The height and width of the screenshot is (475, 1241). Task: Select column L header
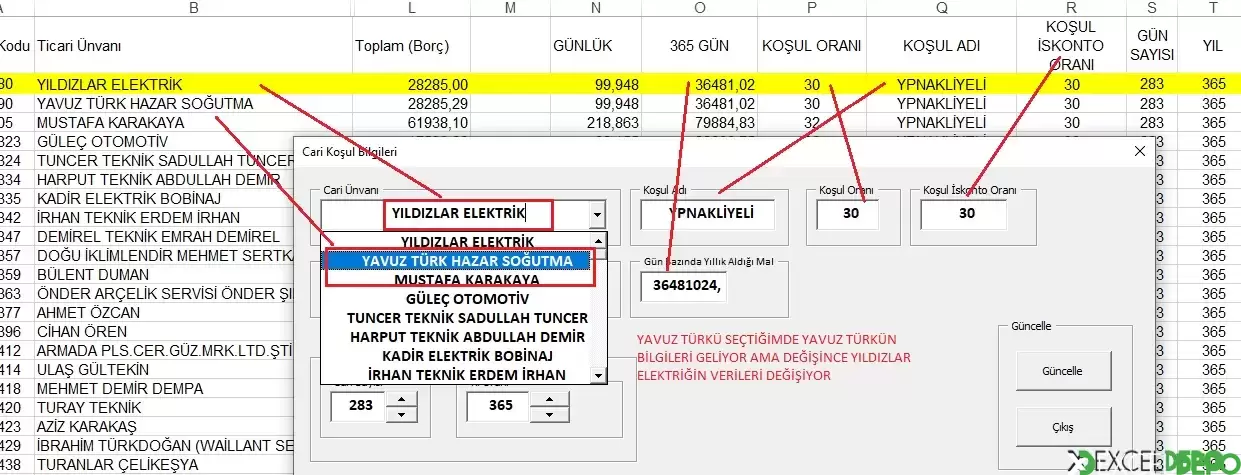pos(411,8)
